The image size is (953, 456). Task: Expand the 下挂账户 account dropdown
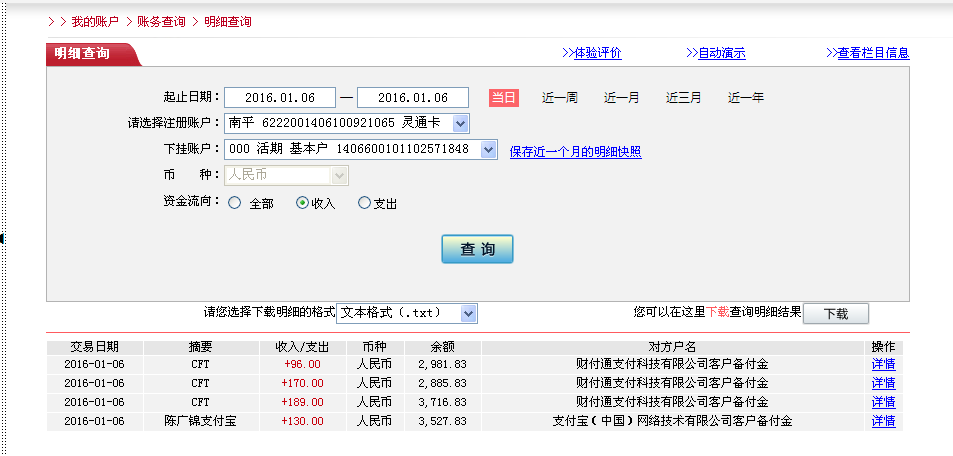488,149
